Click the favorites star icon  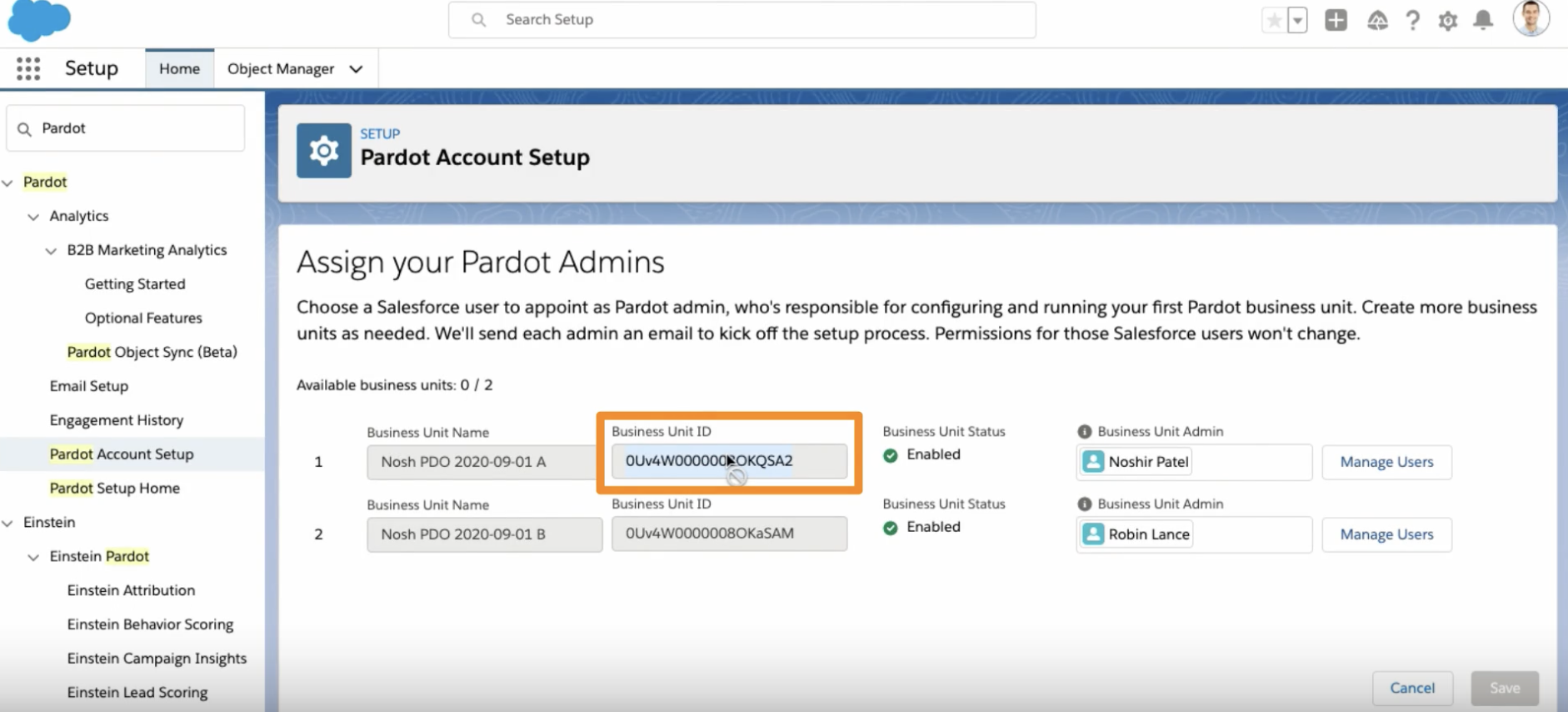(1274, 20)
